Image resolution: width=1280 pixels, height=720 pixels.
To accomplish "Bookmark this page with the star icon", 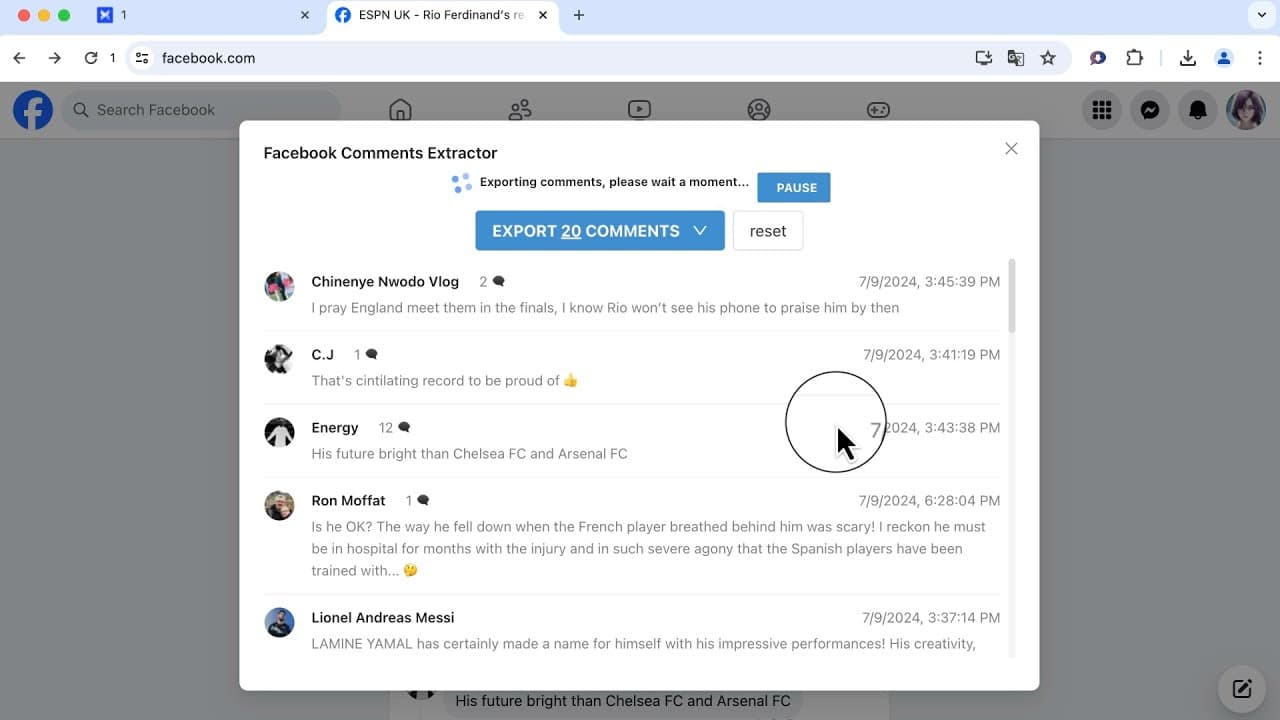I will [1048, 58].
